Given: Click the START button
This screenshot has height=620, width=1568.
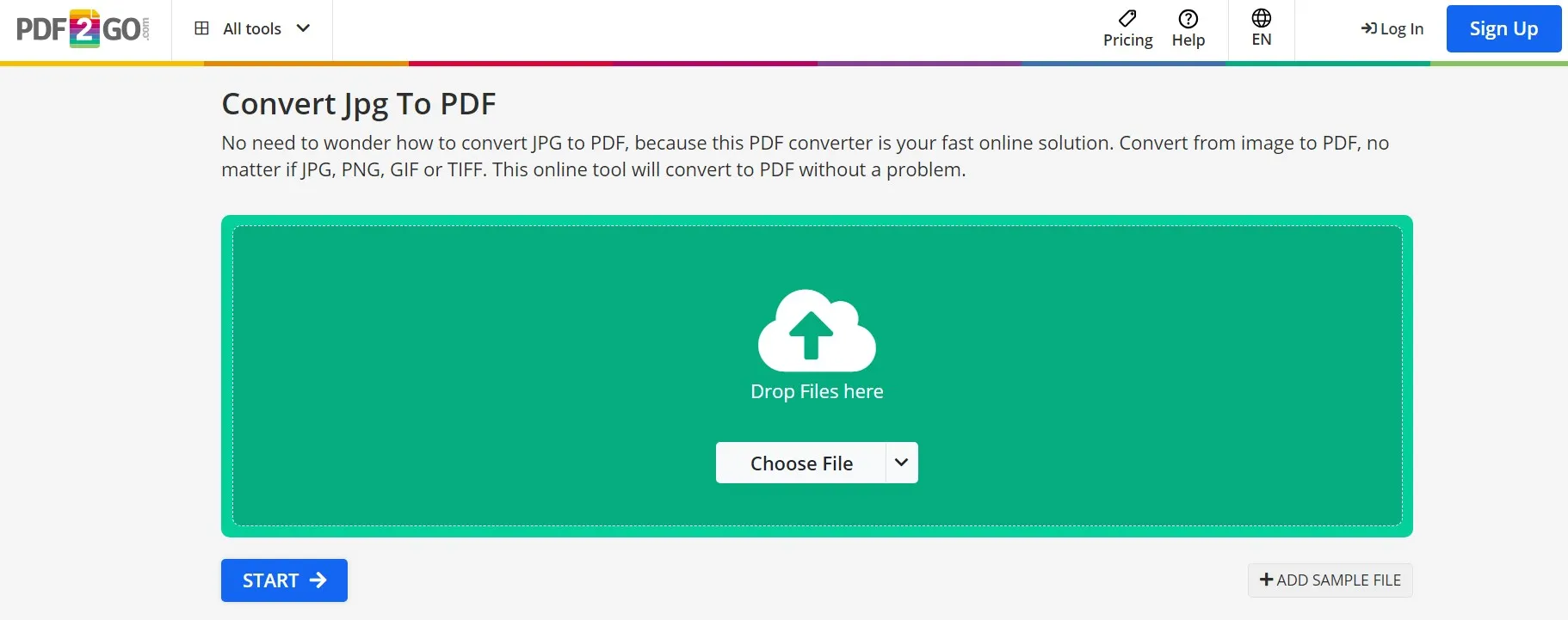Looking at the screenshot, I should [284, 580].
